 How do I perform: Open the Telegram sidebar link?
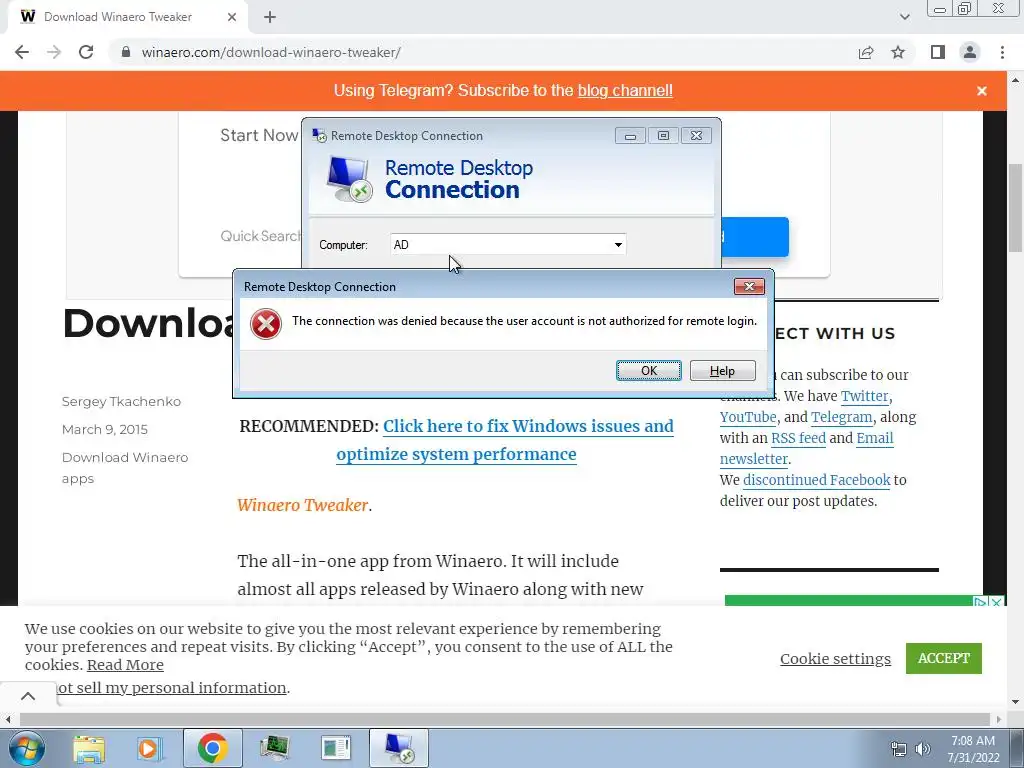[841, 417]
